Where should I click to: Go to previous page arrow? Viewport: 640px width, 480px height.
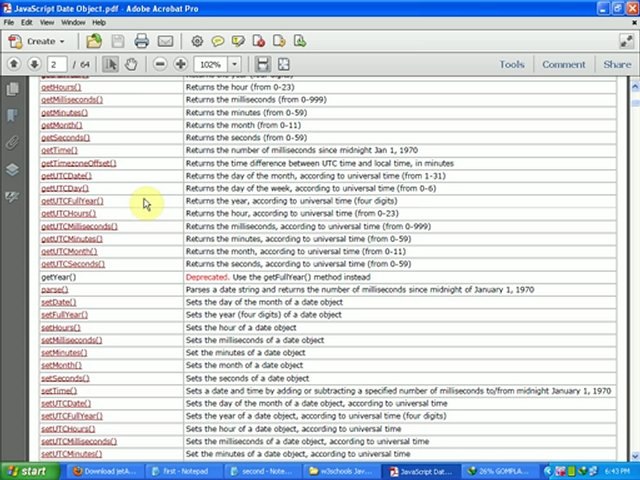(14, 64)
